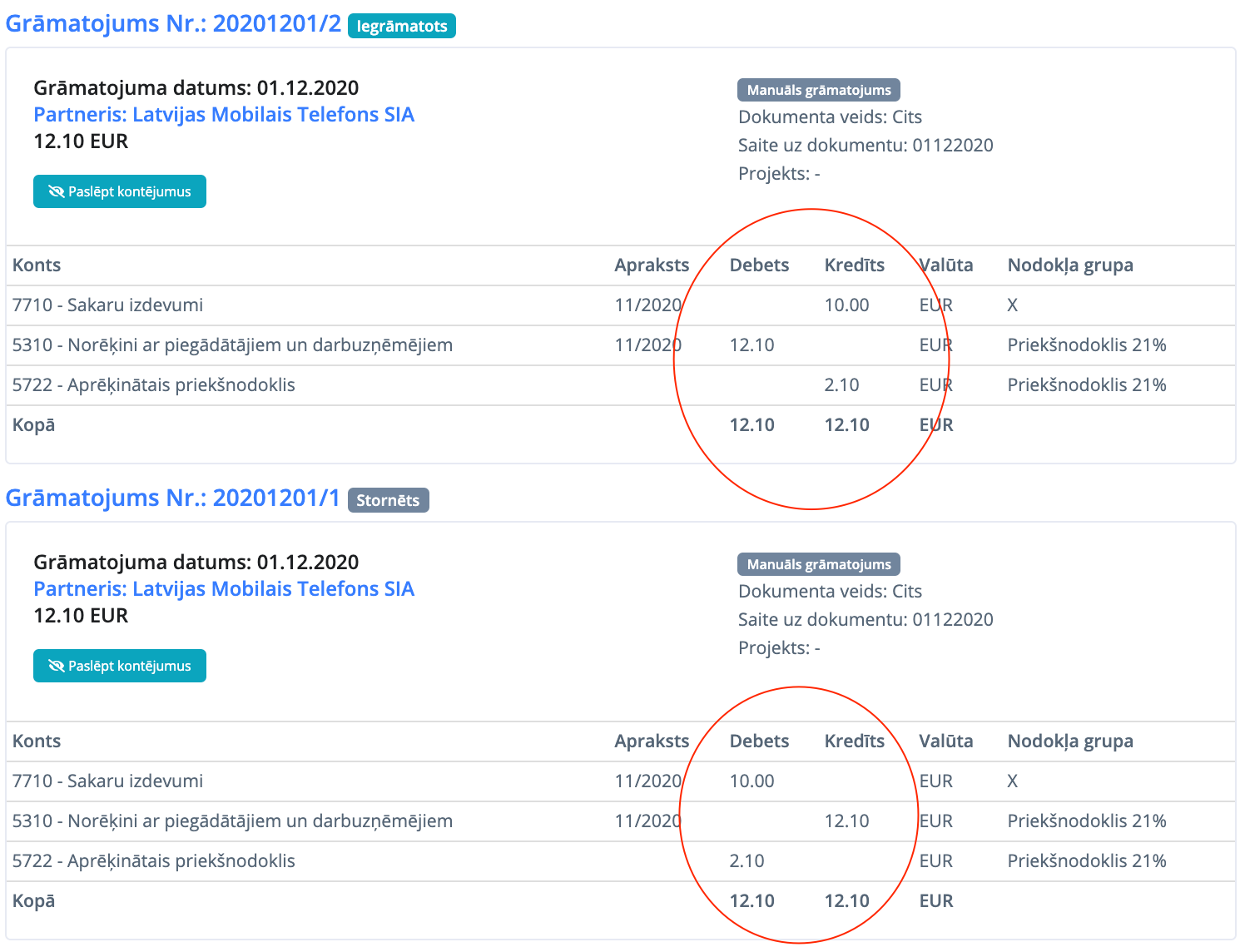Click the Kopā credit total 12.10 in entry 20201201/1
This screenshot has height=952, width=1240.
(x=846, y=901)
